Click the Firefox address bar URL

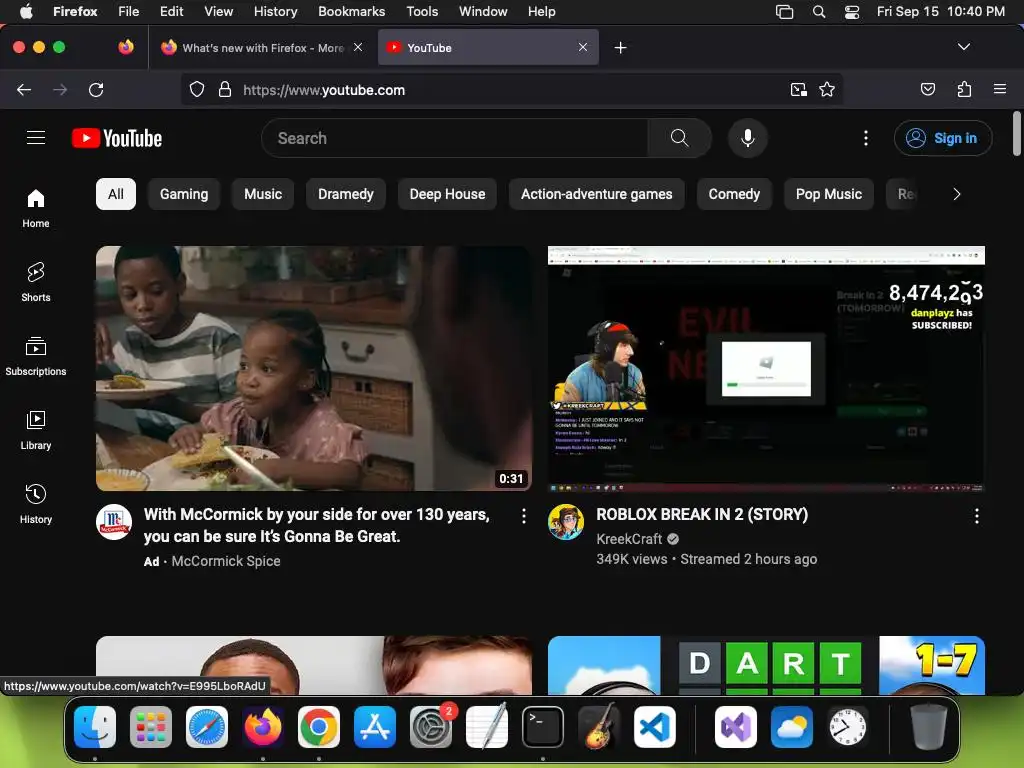(x=324, y=90)
